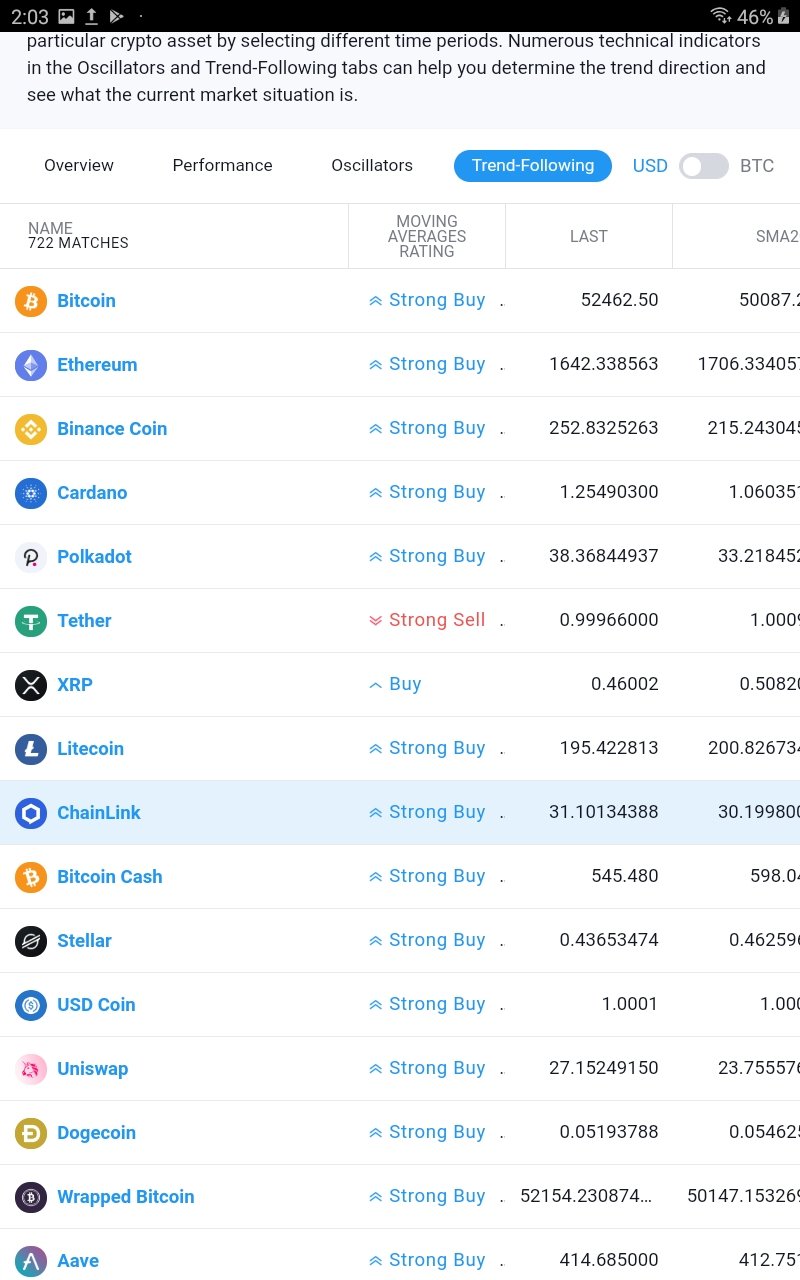
Task: Tap the Binance Coin logo icon
Action: pyautogui.click(x=31, y=429)
